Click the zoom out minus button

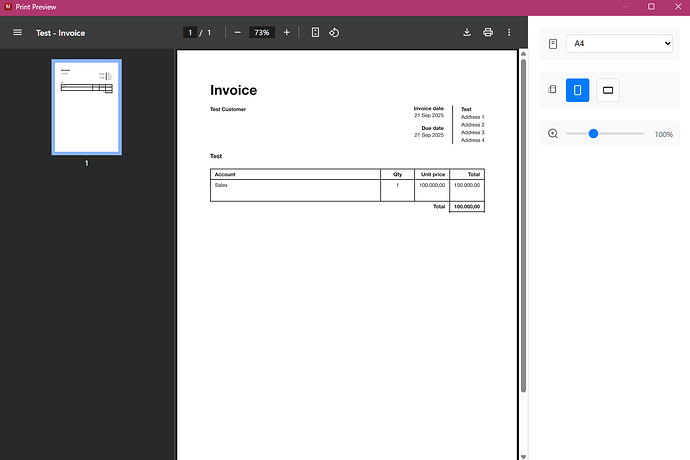pos(238,33)
